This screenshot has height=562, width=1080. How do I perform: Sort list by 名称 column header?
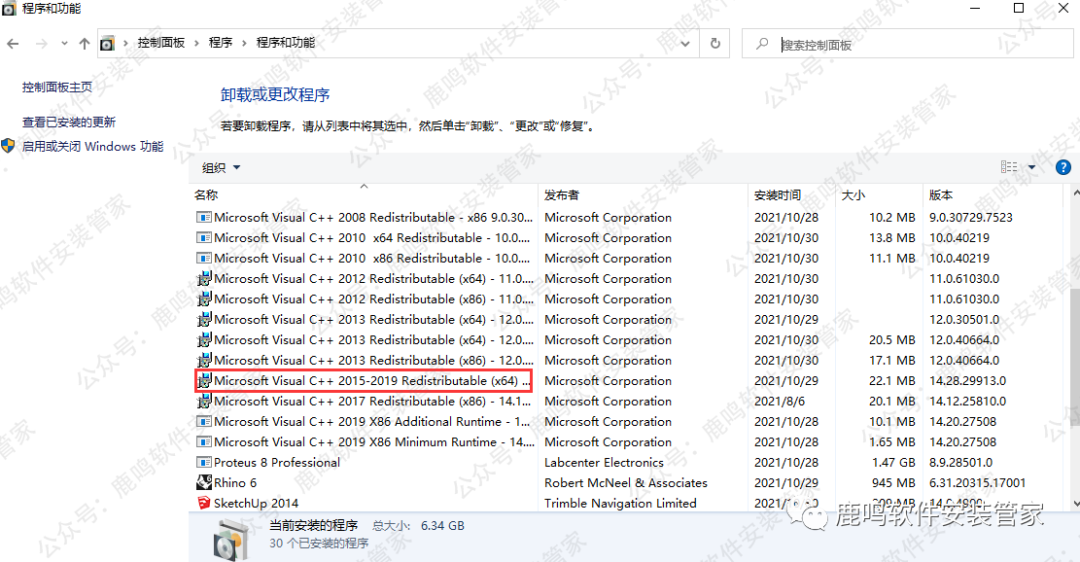point(206,195)
